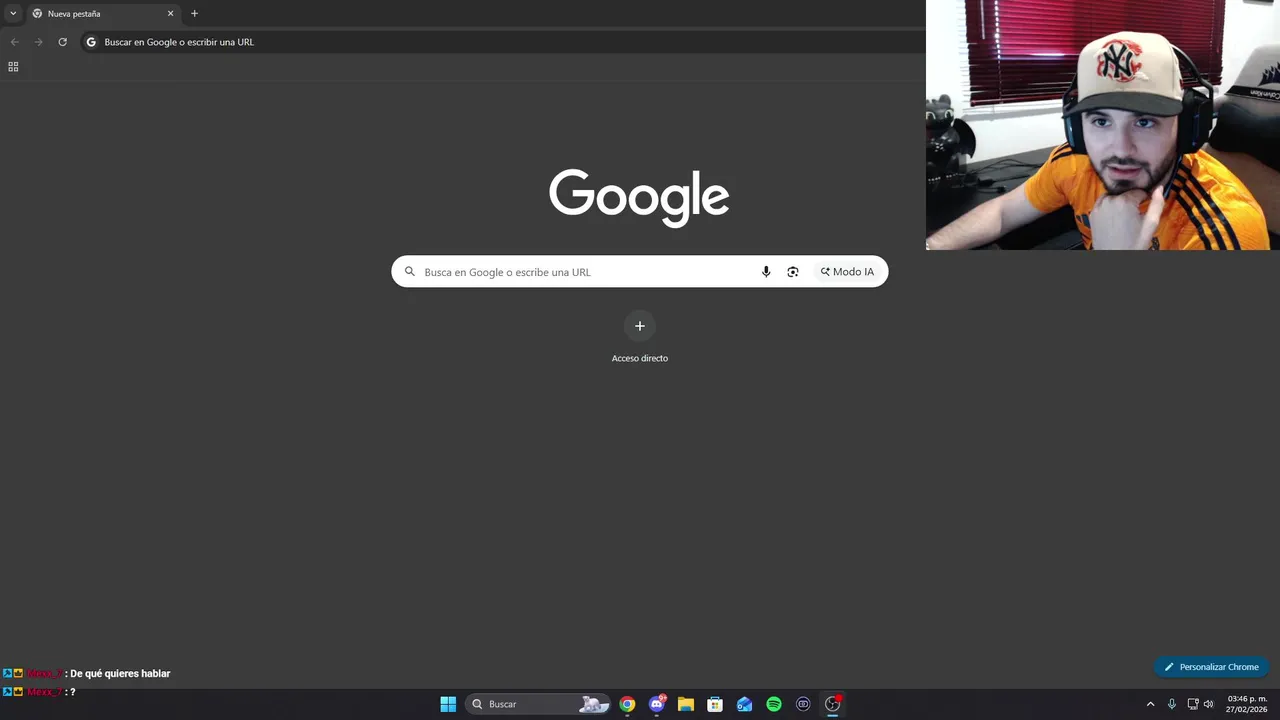The height and width of the screenshot is (720, 1280).
Task: Click the browser back arrow
Action: tap(14, 42)
